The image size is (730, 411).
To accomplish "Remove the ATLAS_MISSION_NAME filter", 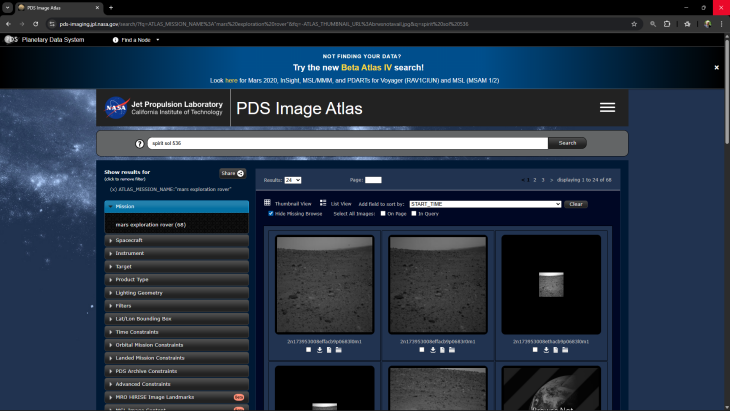I will click(170, 189).
